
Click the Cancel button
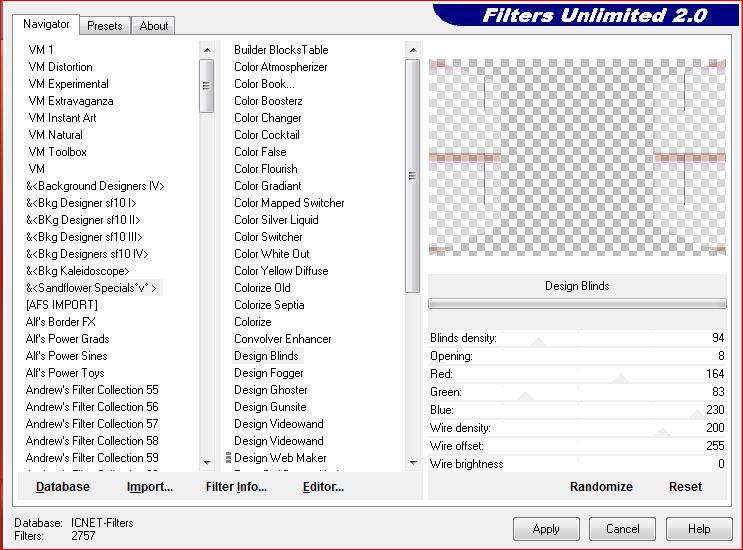[x=622, y=529]
